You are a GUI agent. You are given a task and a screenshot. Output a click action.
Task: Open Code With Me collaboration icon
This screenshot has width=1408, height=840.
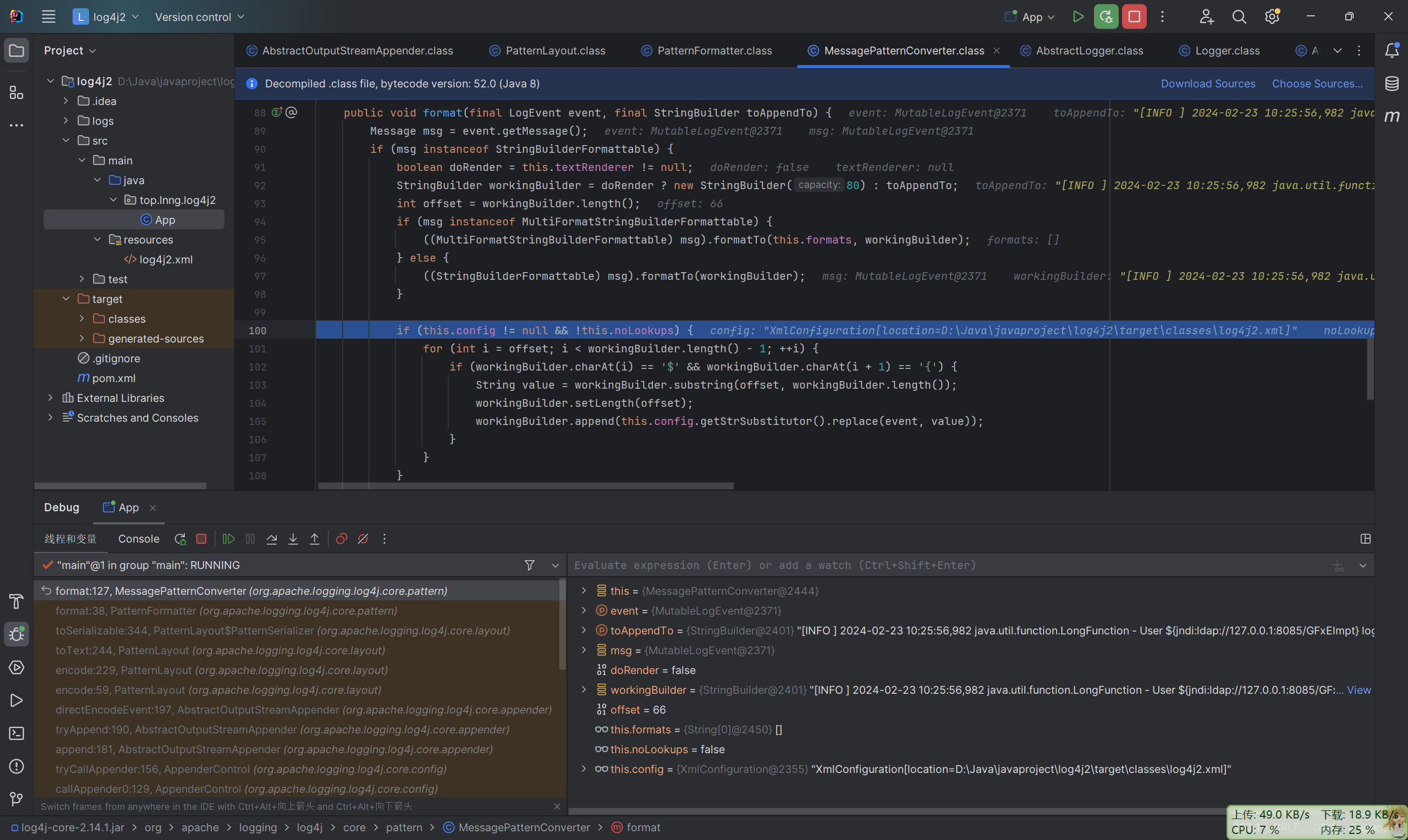pos(1206,17)
